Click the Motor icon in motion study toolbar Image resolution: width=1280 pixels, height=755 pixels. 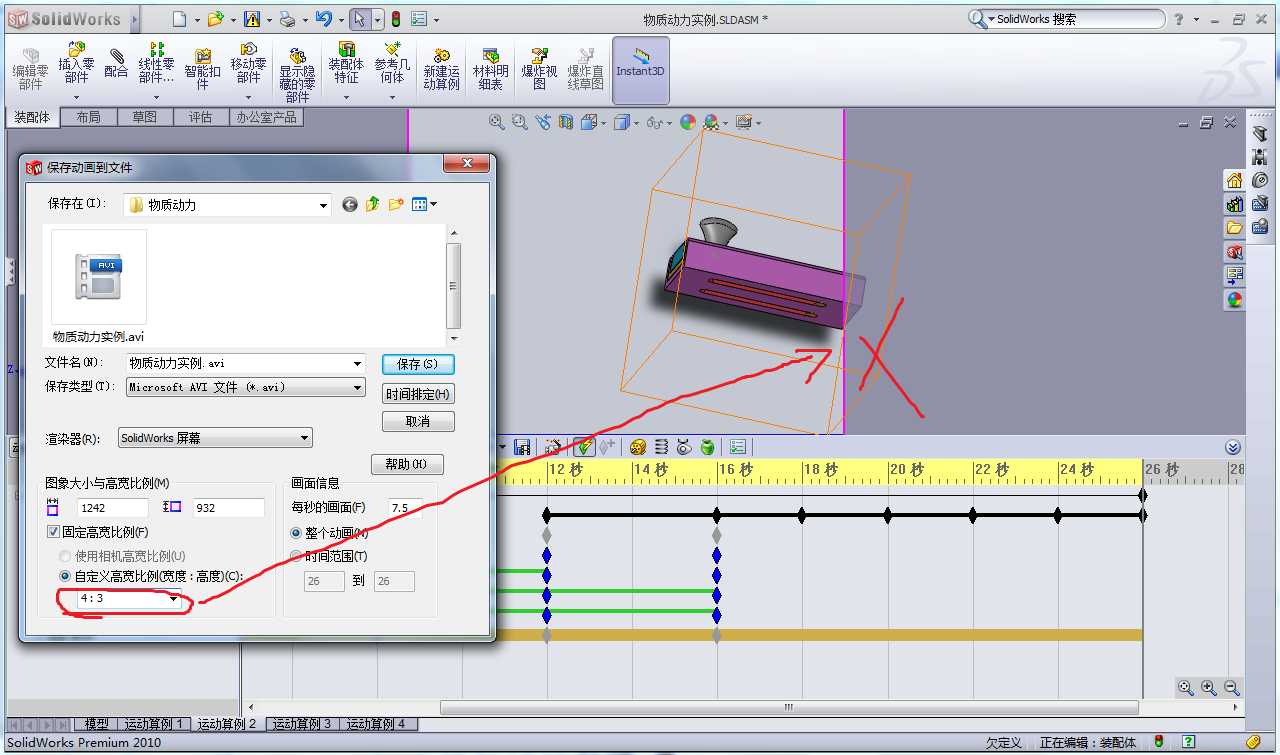(637, 447)
